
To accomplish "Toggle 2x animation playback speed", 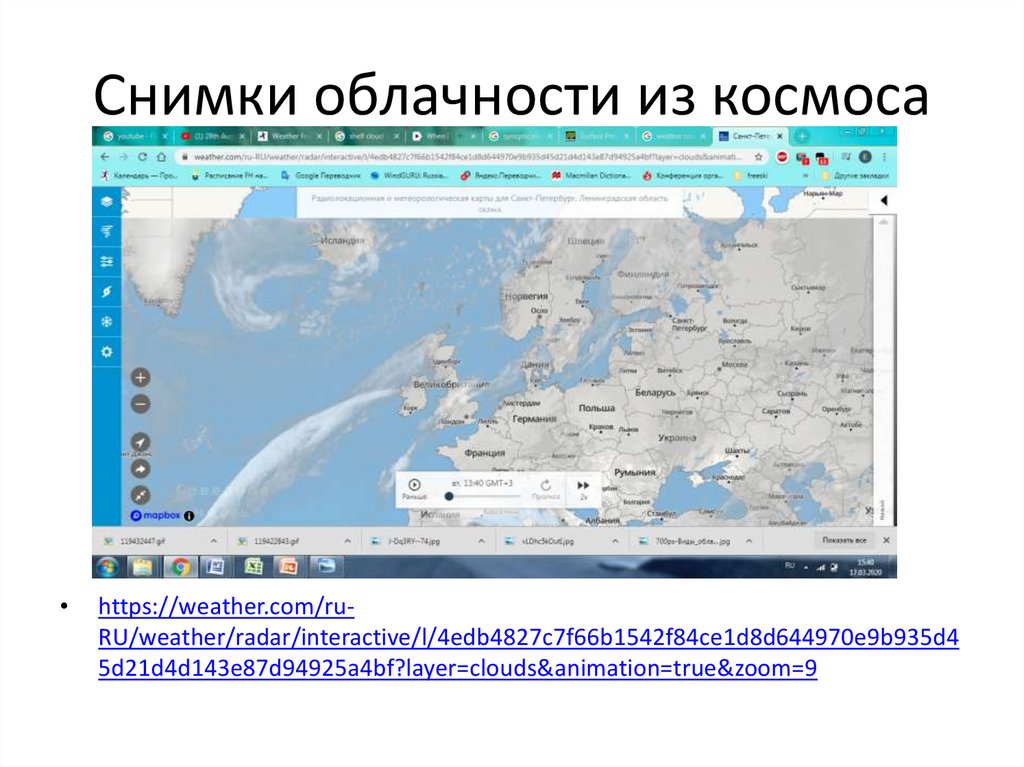I will click(x=583, y=489).
